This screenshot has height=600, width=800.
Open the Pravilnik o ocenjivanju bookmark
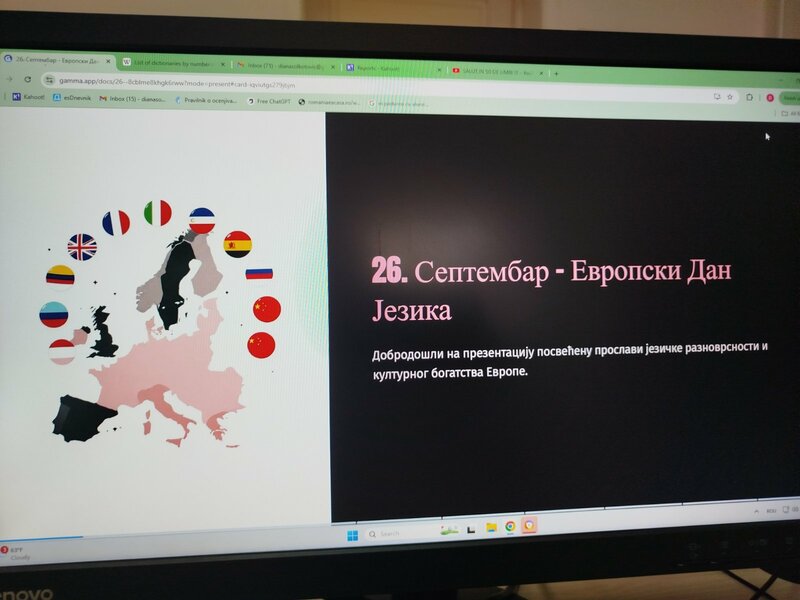pyautogui.click(x=208, y=100)
